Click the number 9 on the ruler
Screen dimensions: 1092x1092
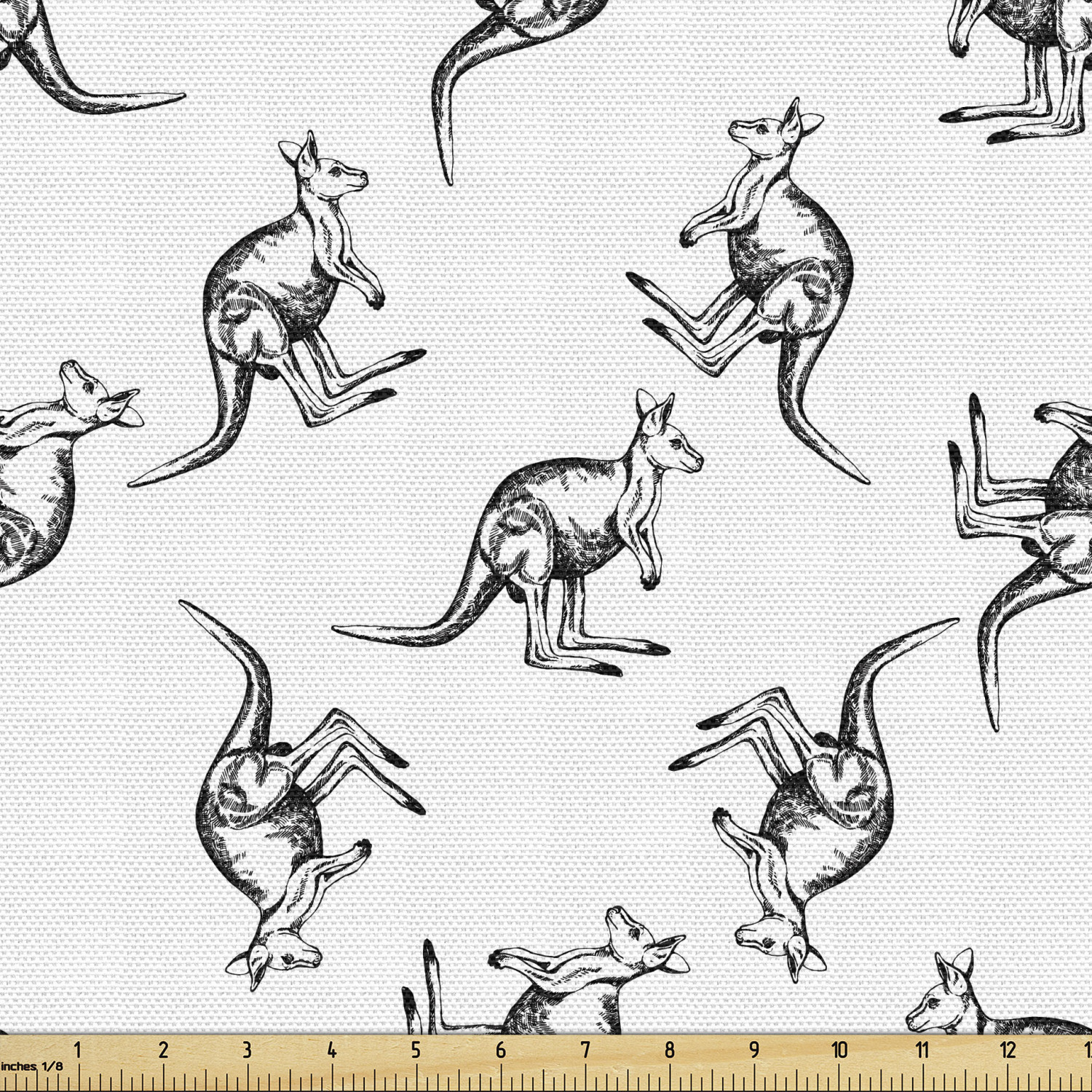[x=754, y=1050]
